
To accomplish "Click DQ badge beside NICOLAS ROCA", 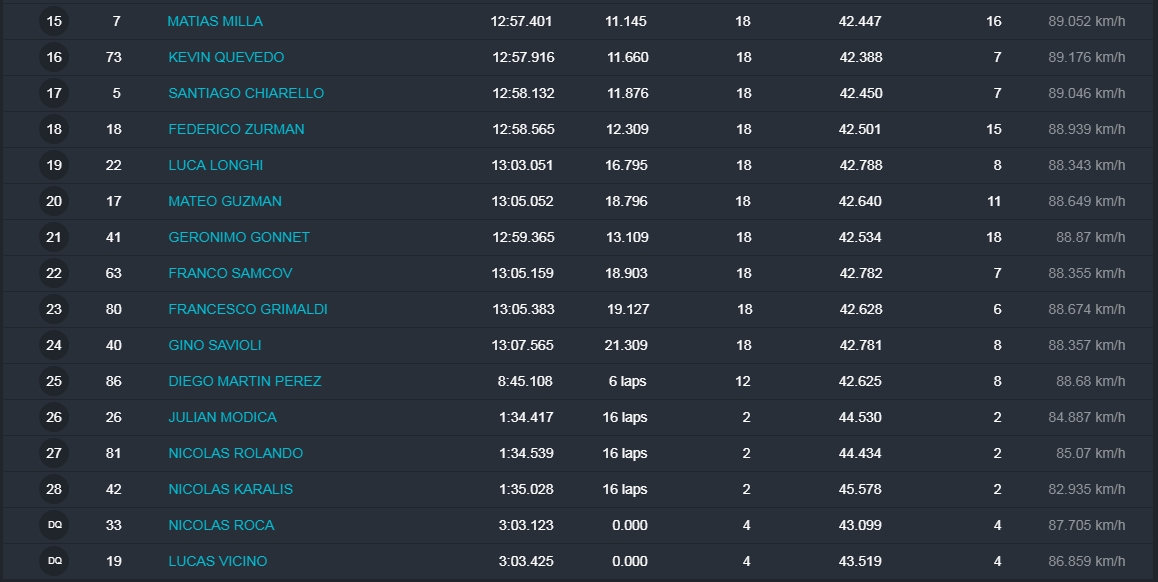I will pos(54,525).
